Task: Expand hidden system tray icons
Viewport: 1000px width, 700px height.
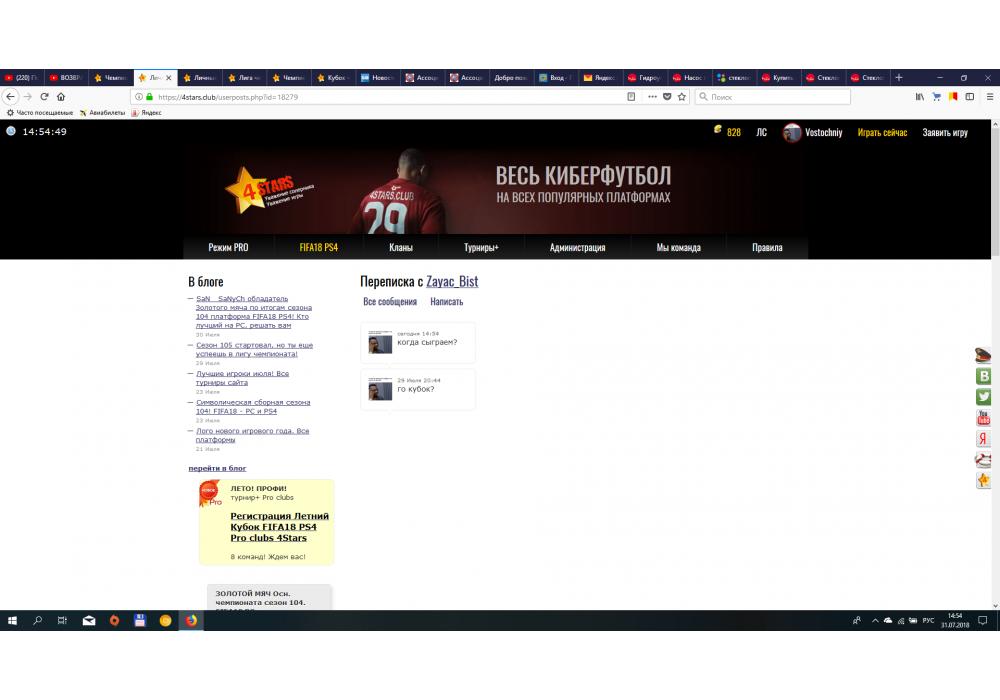Action: tap(872, 621)
